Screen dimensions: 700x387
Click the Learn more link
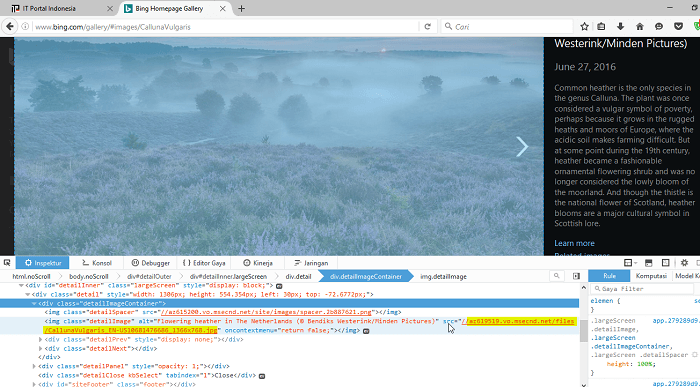click(574, 243)
